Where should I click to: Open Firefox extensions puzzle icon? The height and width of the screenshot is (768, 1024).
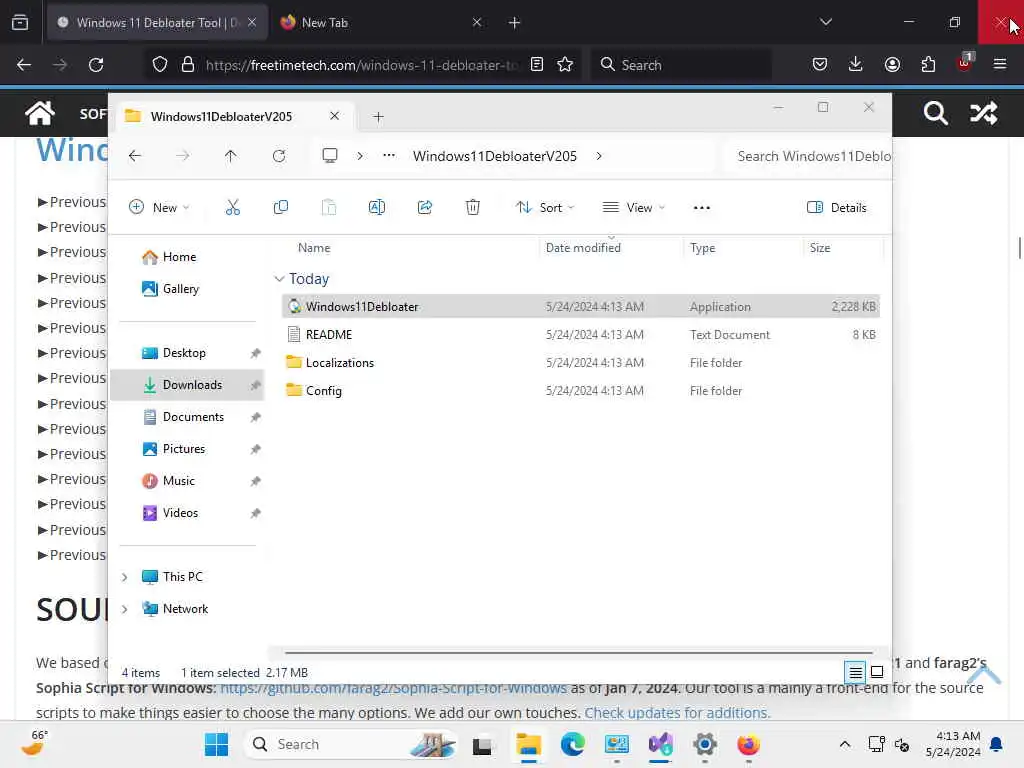(928, 64)
